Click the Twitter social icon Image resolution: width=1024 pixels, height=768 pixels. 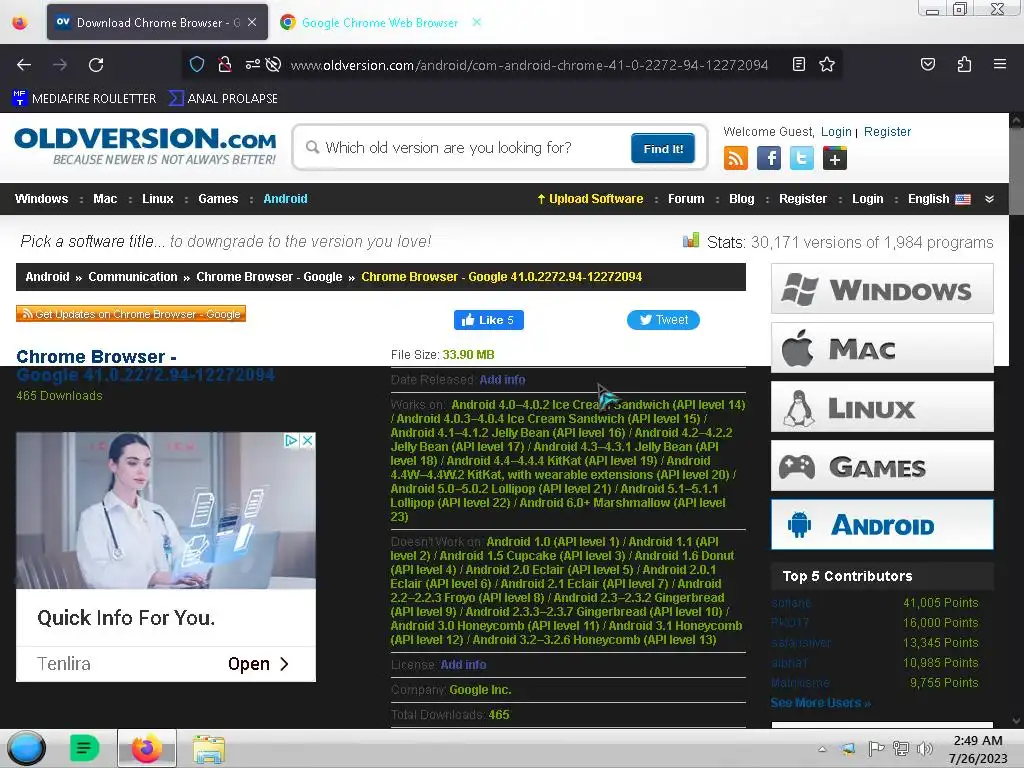802,159
